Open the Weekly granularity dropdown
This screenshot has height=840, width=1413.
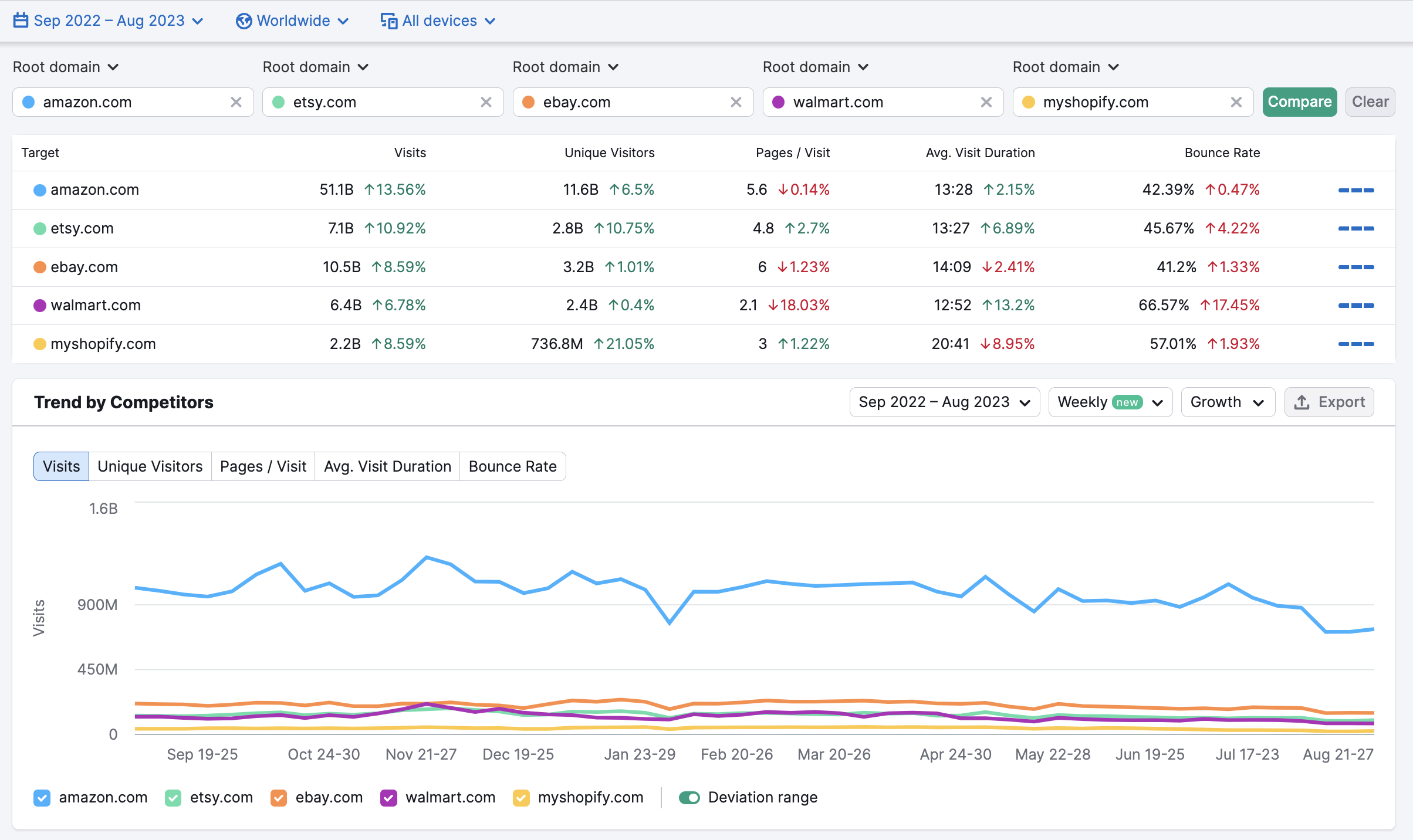(1110, 402)
